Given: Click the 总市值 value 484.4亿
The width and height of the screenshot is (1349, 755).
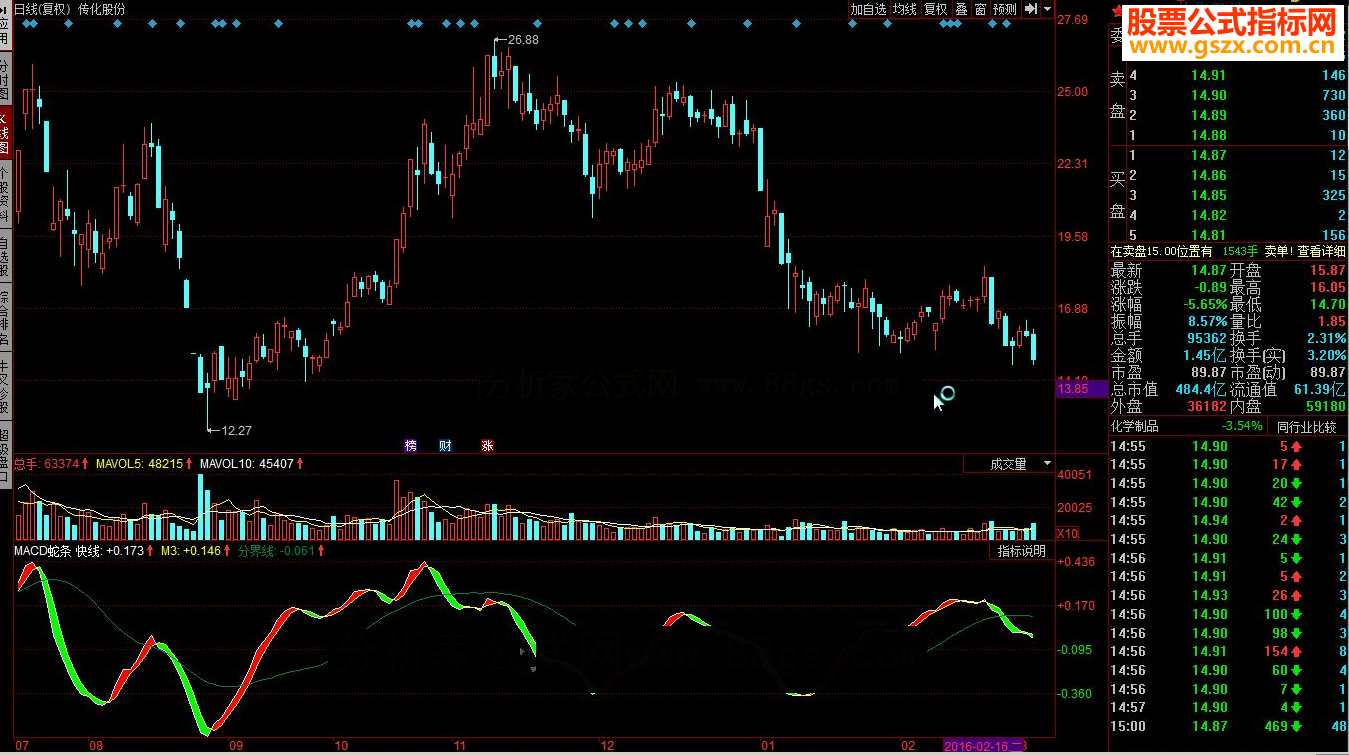Looking at the screenshot, I should coord(1202,389).
